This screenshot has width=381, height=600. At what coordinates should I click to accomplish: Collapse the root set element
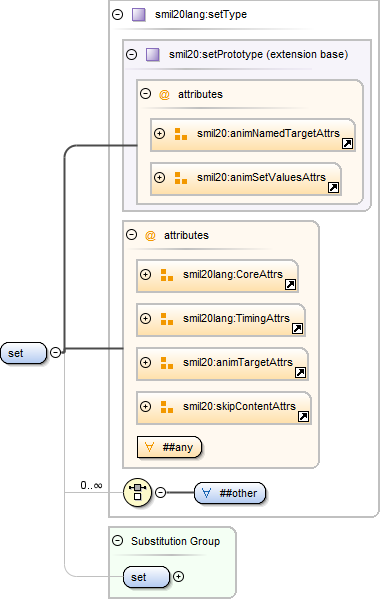coord(55,352)
